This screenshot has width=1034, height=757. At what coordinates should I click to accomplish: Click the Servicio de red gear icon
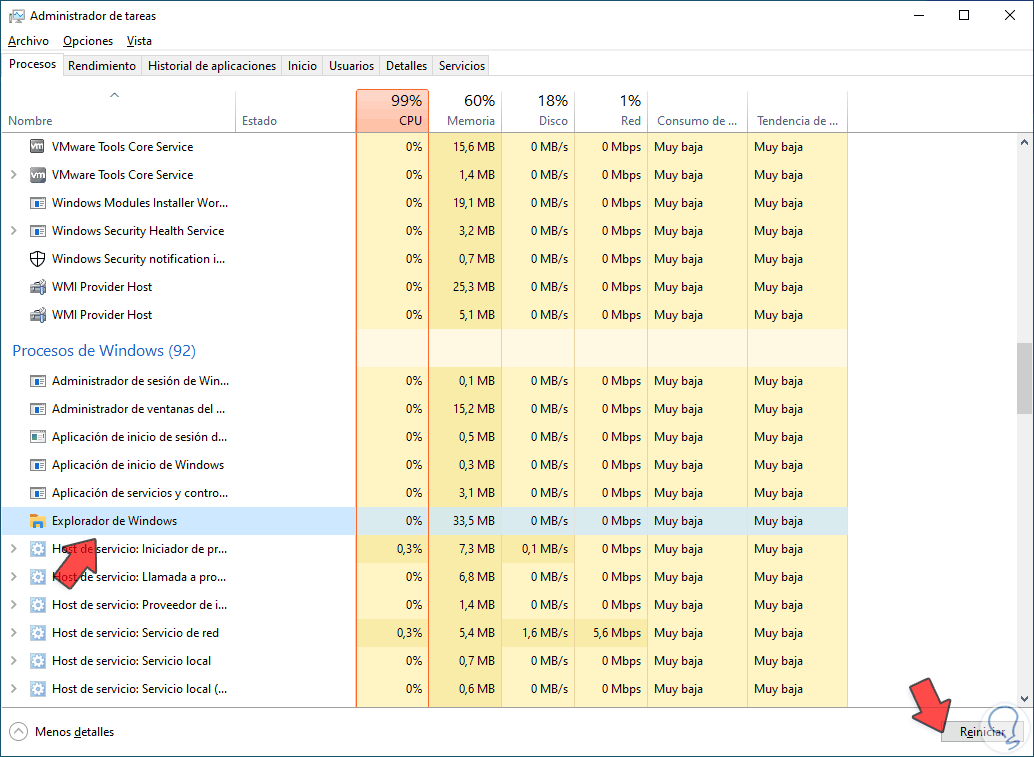click(38, 633)
